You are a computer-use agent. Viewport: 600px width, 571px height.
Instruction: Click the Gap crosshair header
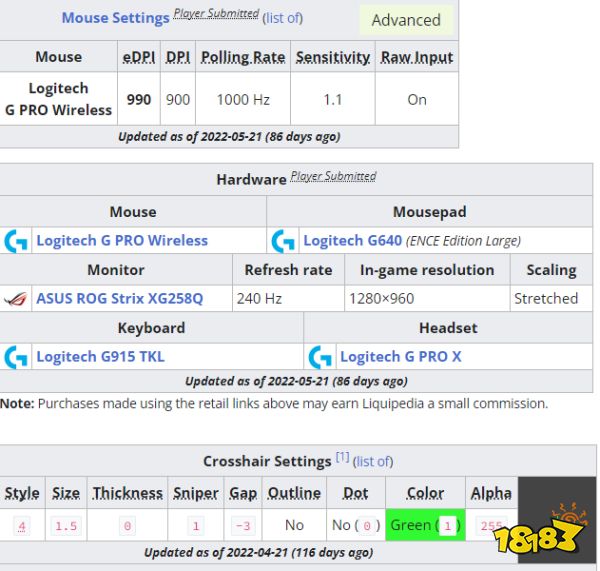[243, 493]
